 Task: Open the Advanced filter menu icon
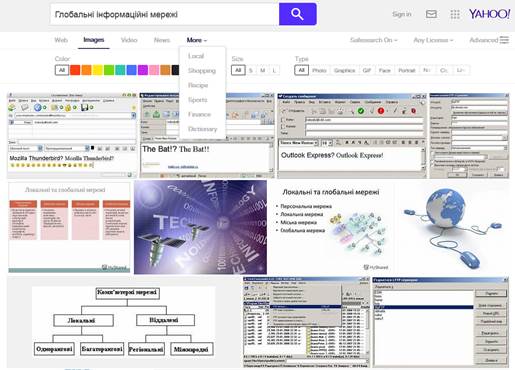504,40
